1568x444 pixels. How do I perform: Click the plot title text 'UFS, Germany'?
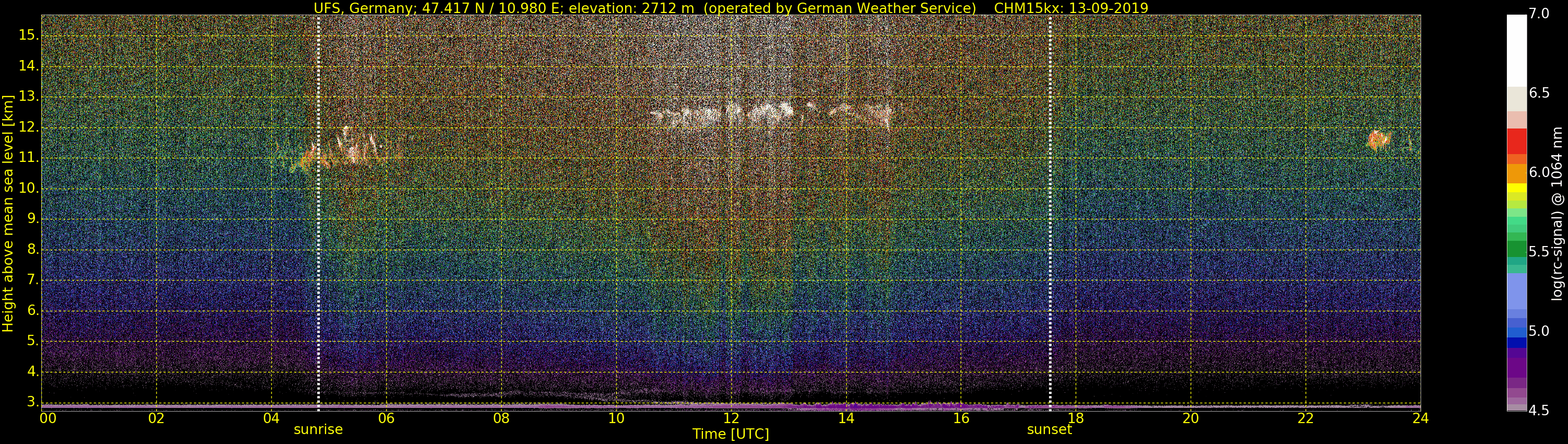click(363, 8)
